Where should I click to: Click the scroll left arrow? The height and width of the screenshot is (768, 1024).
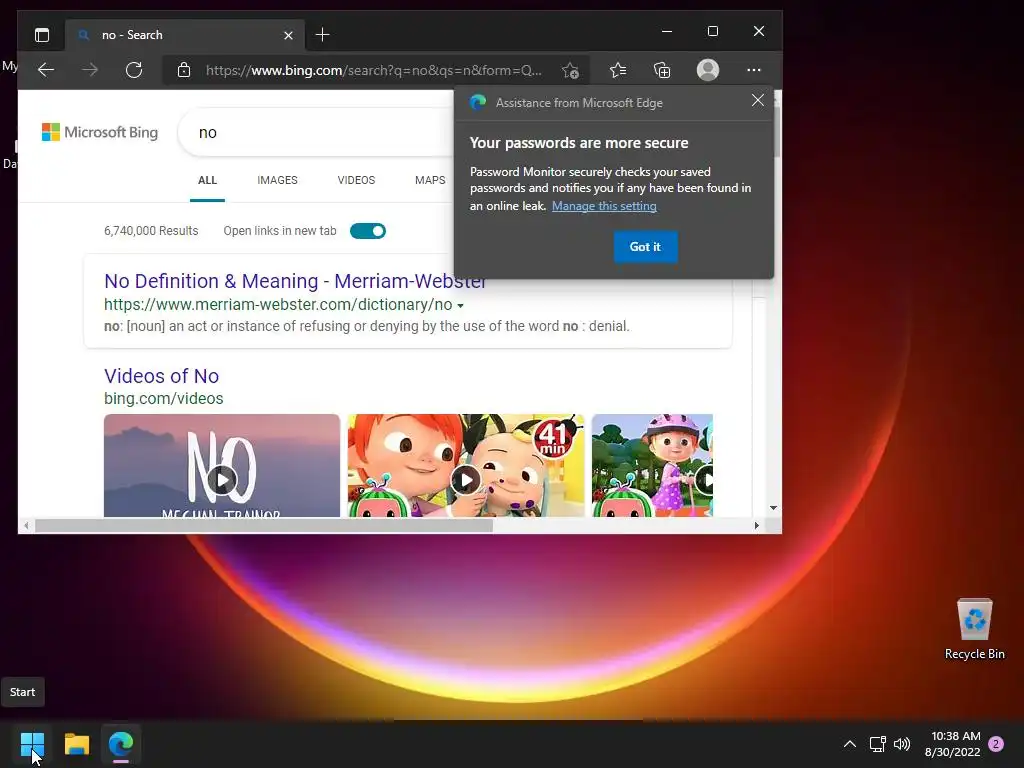point(26,526)
